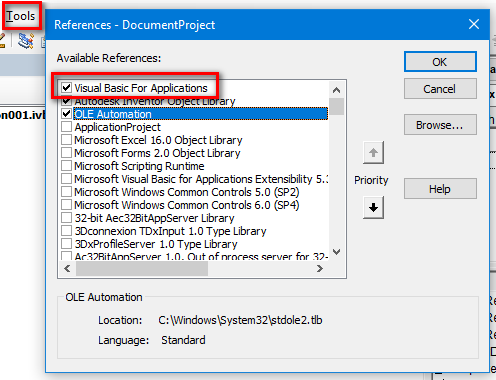Click the Browse... button
The height and width of the screenshot is (380, 496).
click(x=440, y=125)
